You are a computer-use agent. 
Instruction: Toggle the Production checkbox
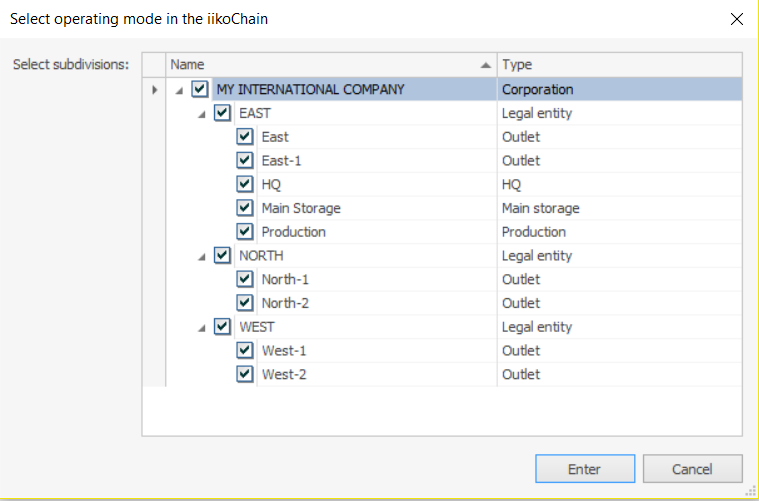click(x=245, y=232)
